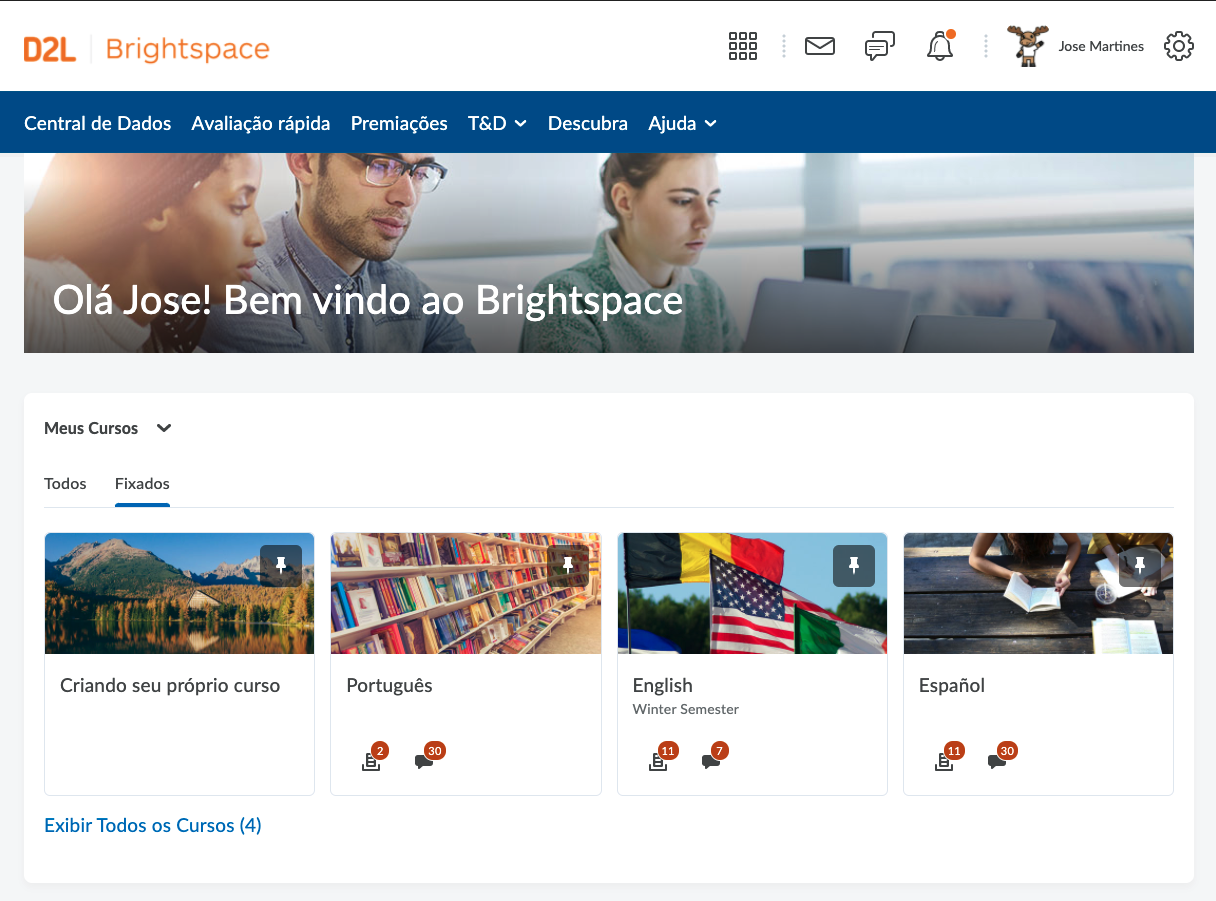Viewport: 1216px width, 901px height.
Task: Open the notification bell icon
Action: tap(940, 46)
